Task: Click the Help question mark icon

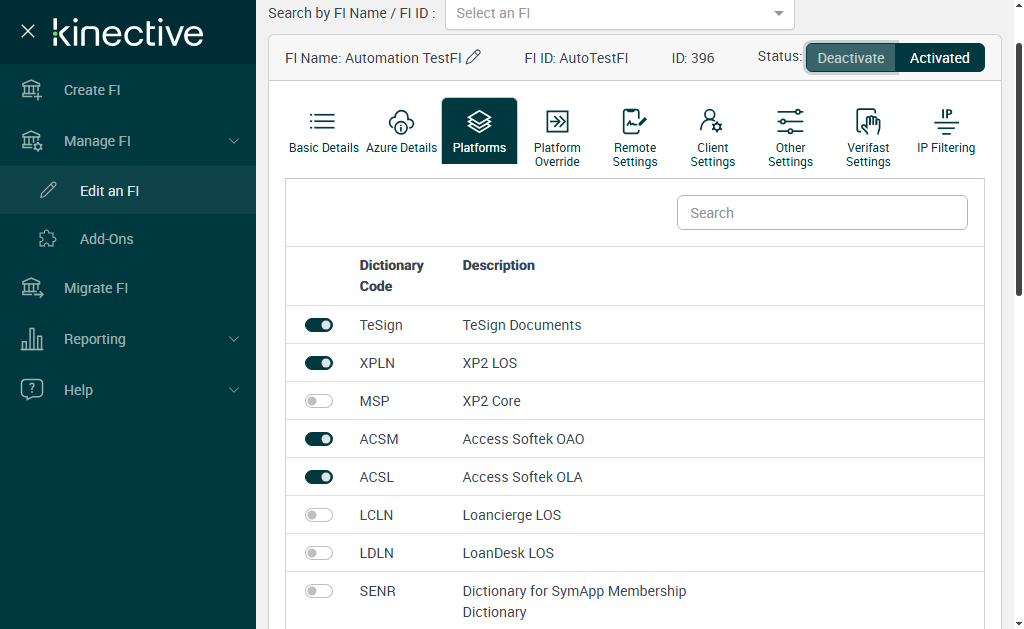Action: coord(31,389)
